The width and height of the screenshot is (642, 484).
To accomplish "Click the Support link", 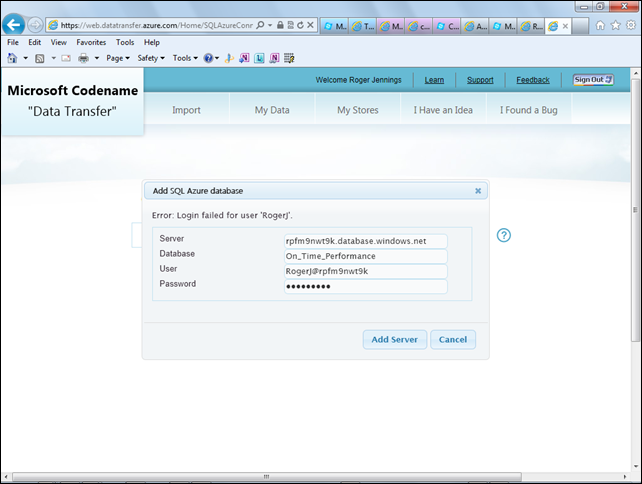I will 480,80.
